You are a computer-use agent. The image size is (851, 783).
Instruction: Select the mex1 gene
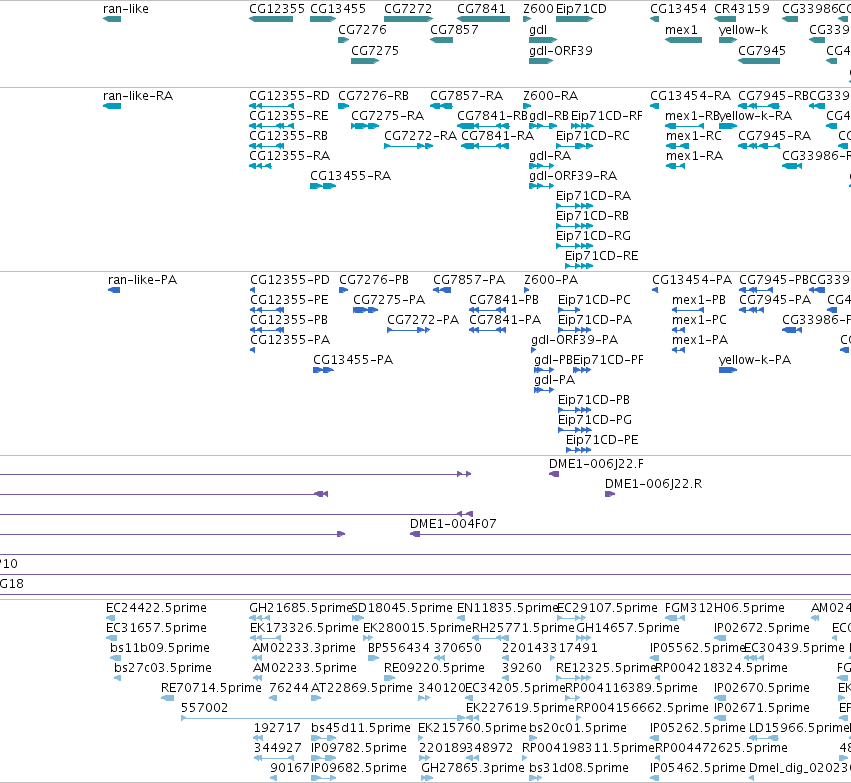683,40
